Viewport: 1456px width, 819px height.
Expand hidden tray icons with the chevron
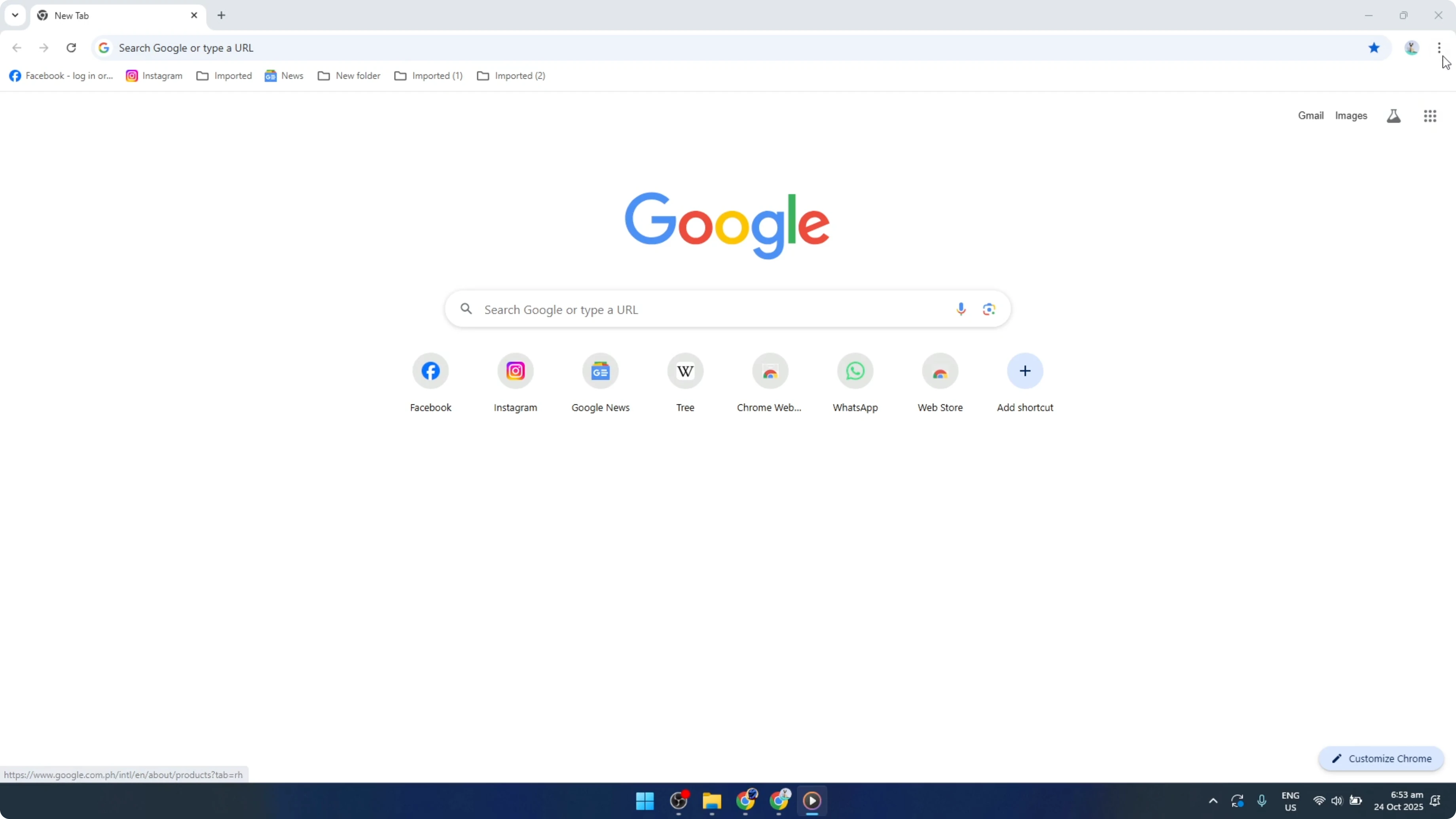pos(1213,801)
